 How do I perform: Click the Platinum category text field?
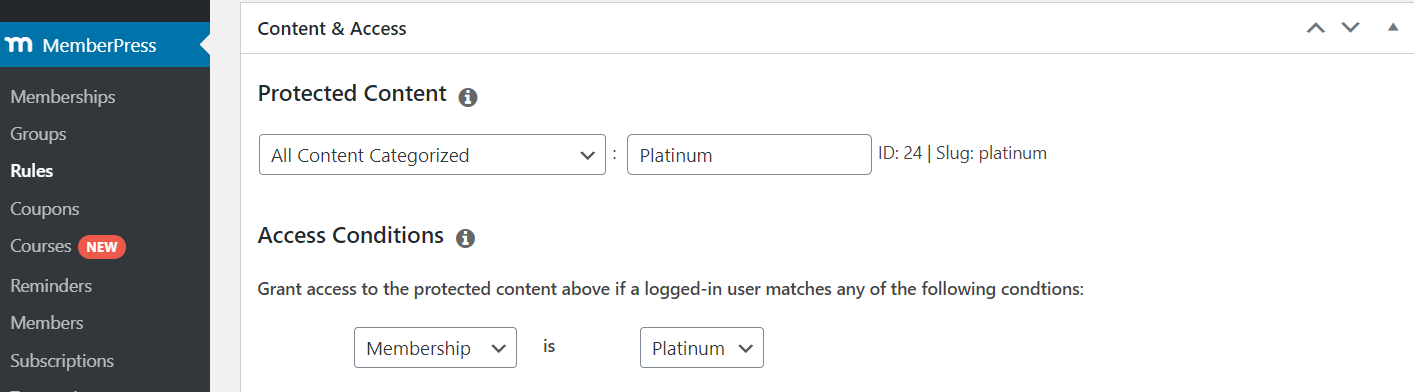[749, 155]
